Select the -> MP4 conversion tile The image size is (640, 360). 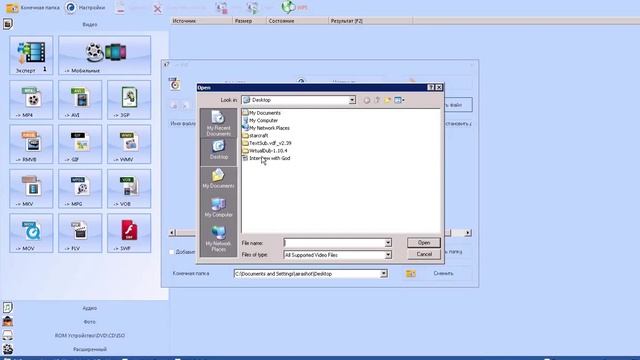coord(31,100)
